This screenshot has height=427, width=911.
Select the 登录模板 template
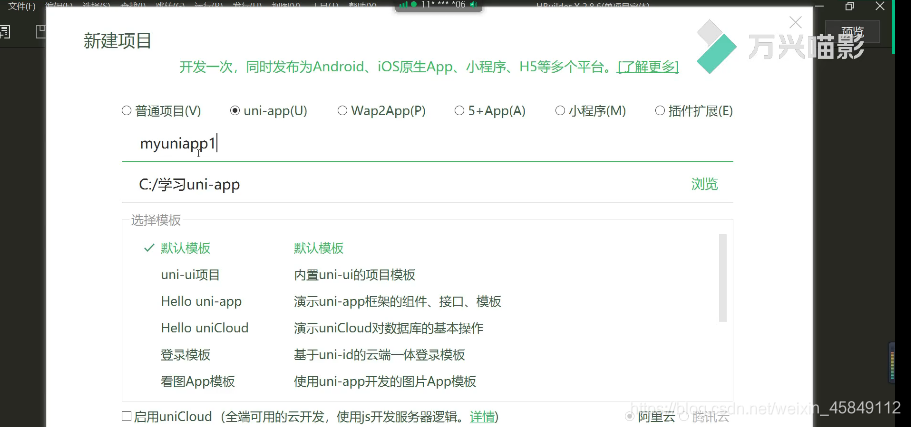point(185,355)
